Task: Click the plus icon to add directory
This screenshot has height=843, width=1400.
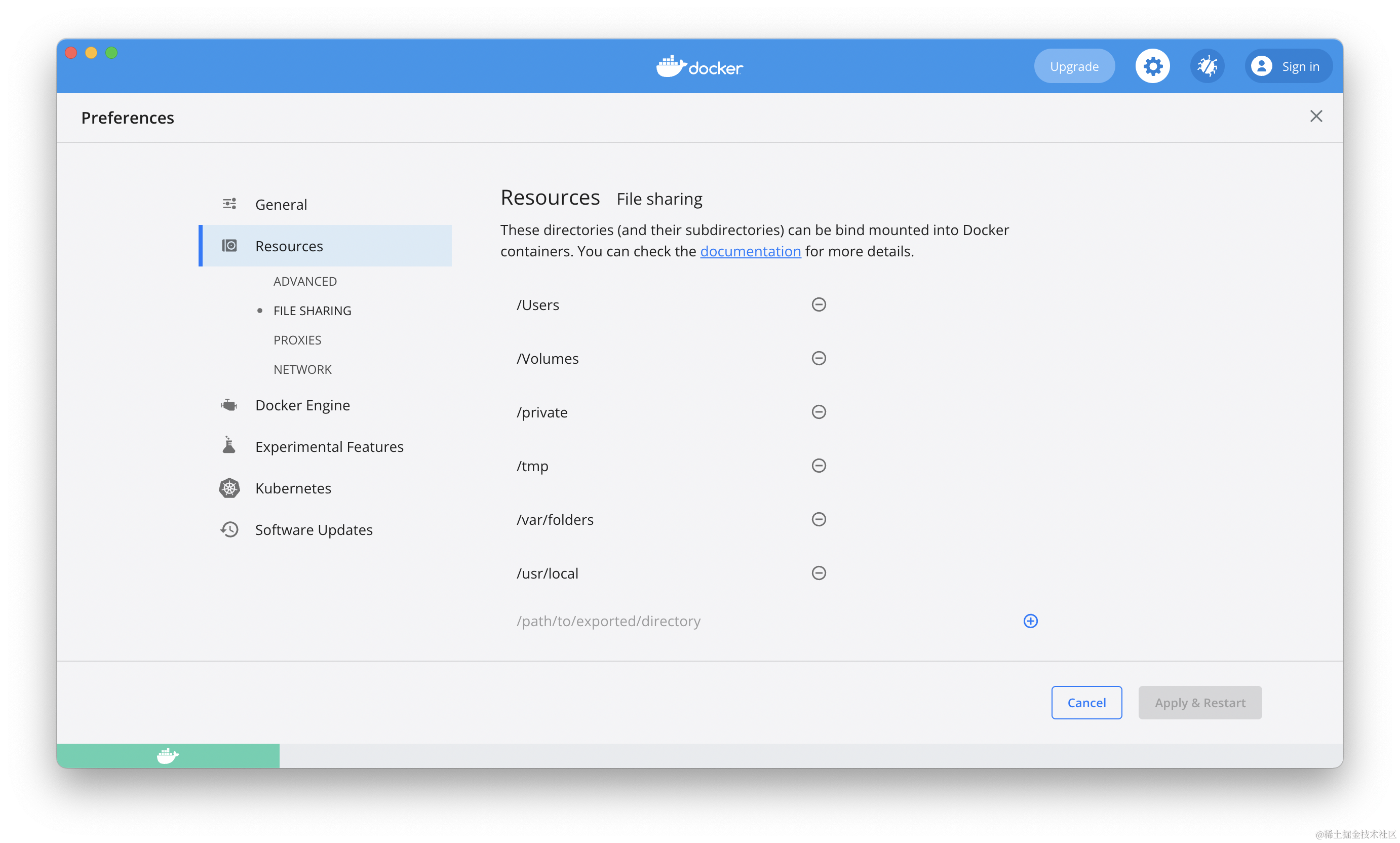Action: [x=1030, y=621]
